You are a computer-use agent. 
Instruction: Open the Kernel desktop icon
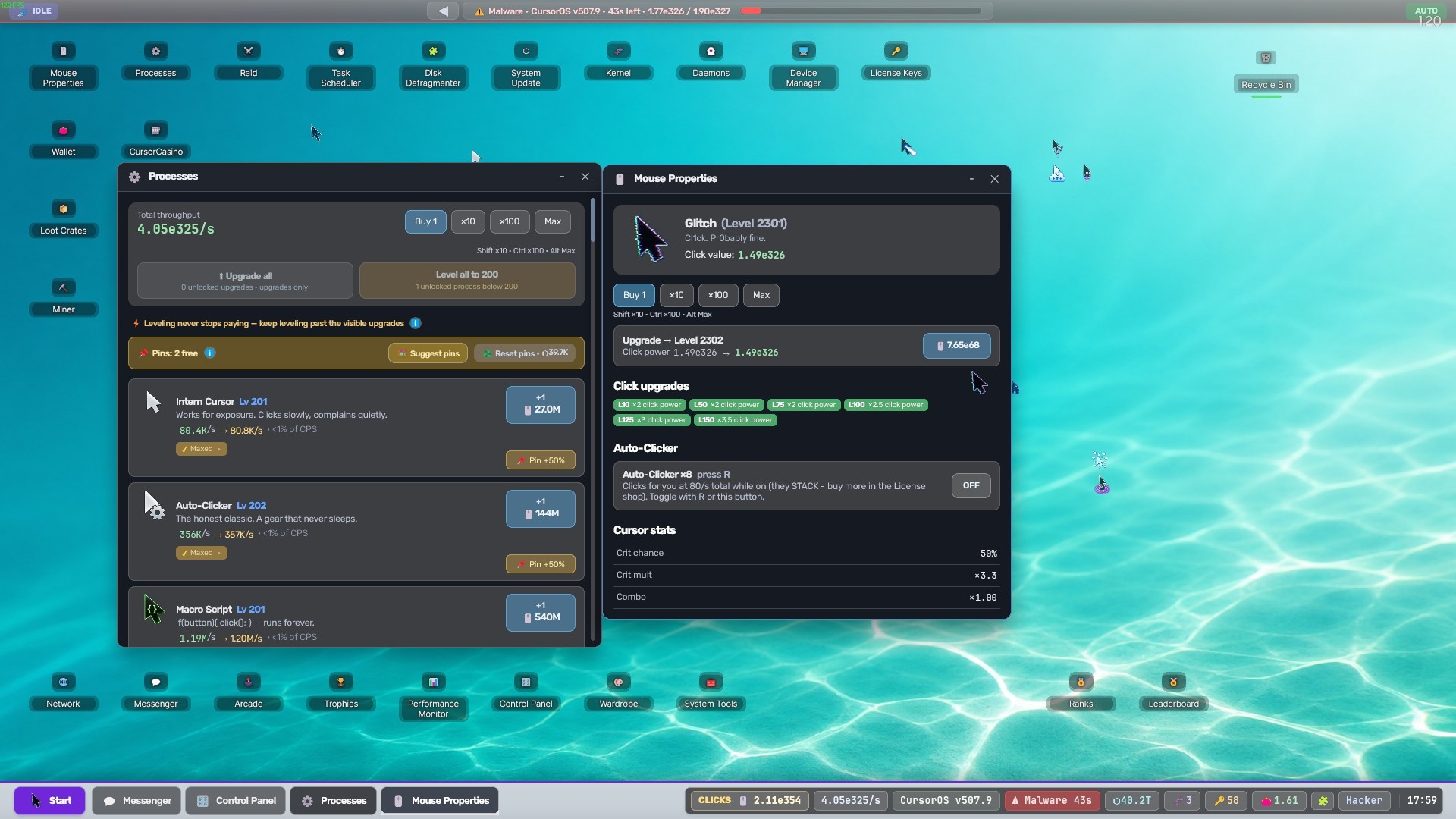pos(618,61)
